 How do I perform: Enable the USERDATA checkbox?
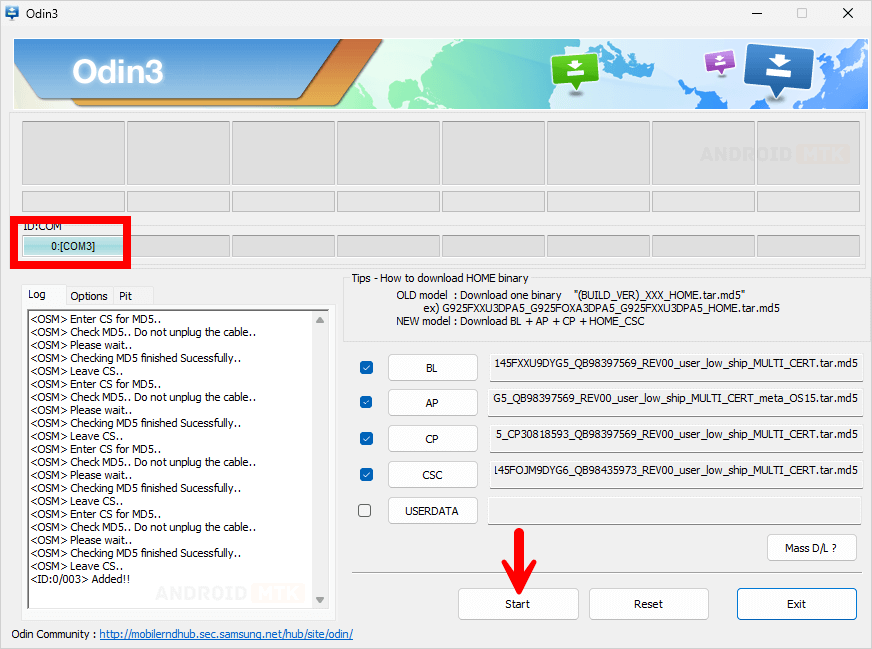click(x=365, y=510)
